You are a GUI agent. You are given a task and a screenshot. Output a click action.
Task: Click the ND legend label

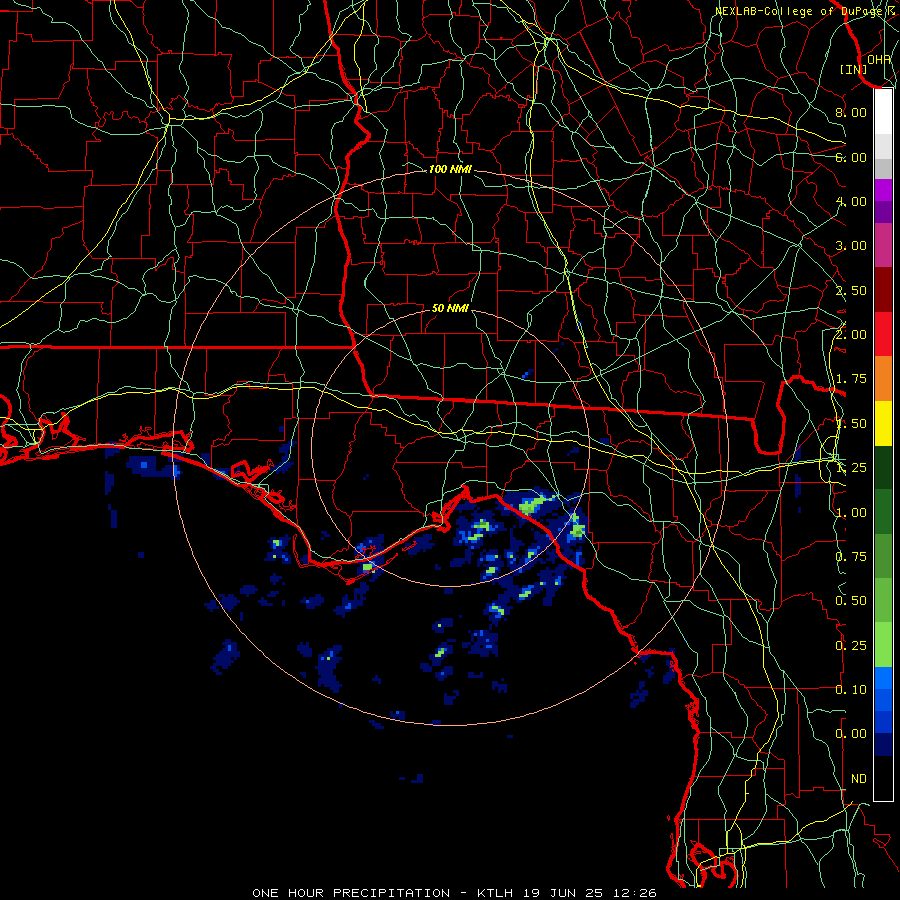859,779
